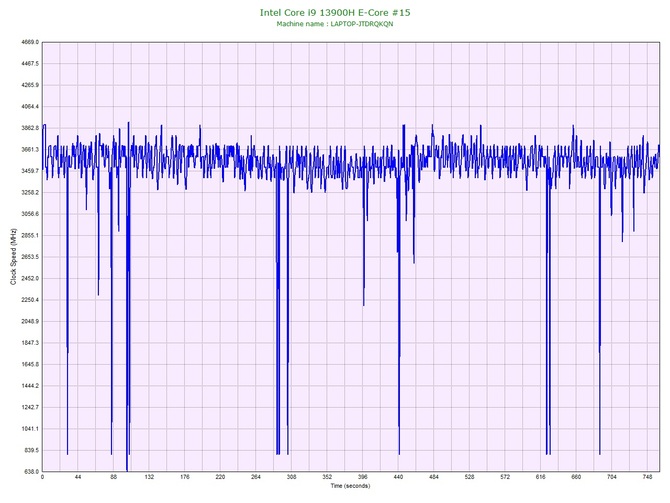Select the 0 second origin time label
This screenshot has width=670, height=503.
click(42, 477)
